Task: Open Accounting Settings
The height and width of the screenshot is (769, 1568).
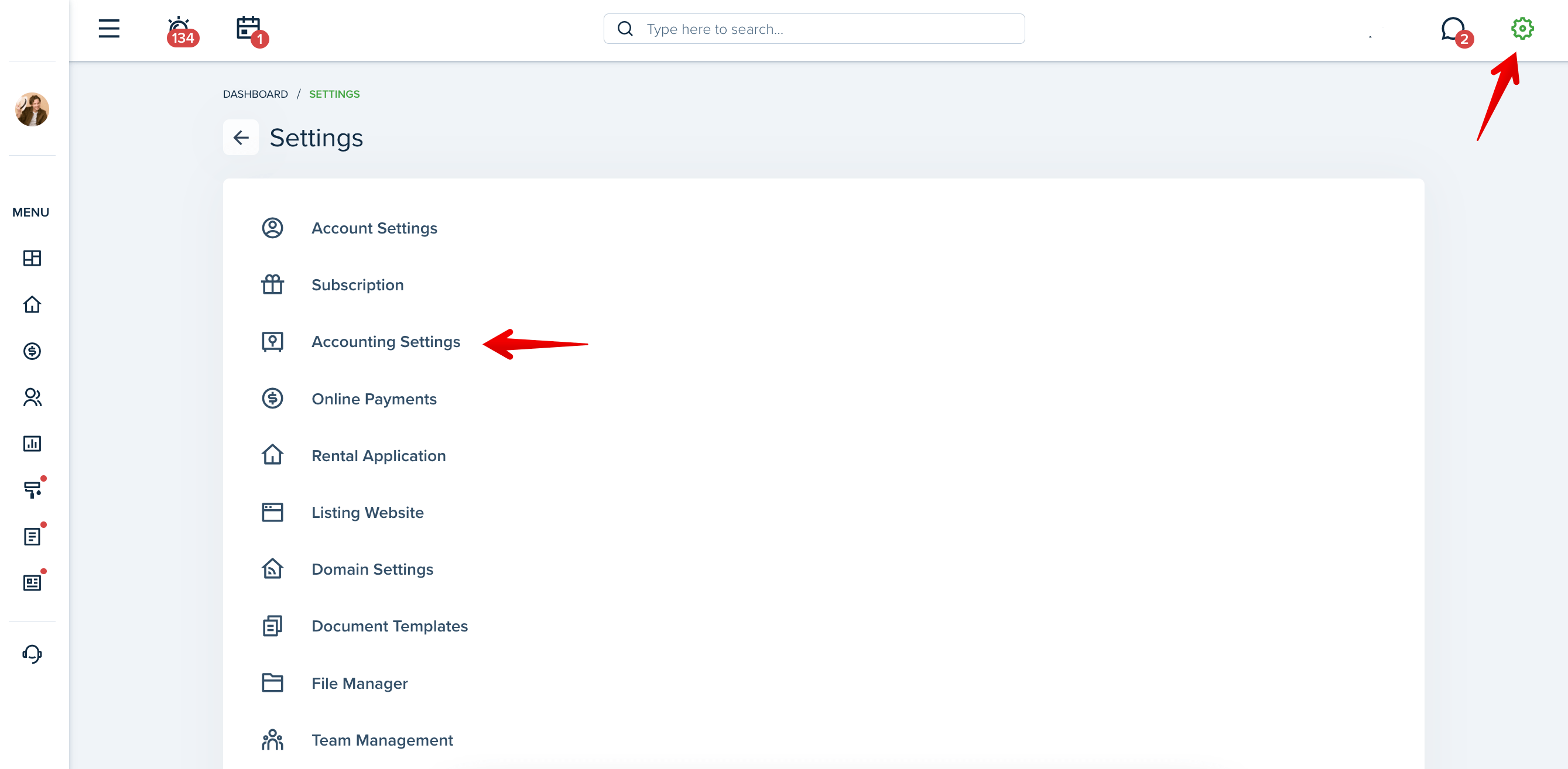Action: [386, 342]
